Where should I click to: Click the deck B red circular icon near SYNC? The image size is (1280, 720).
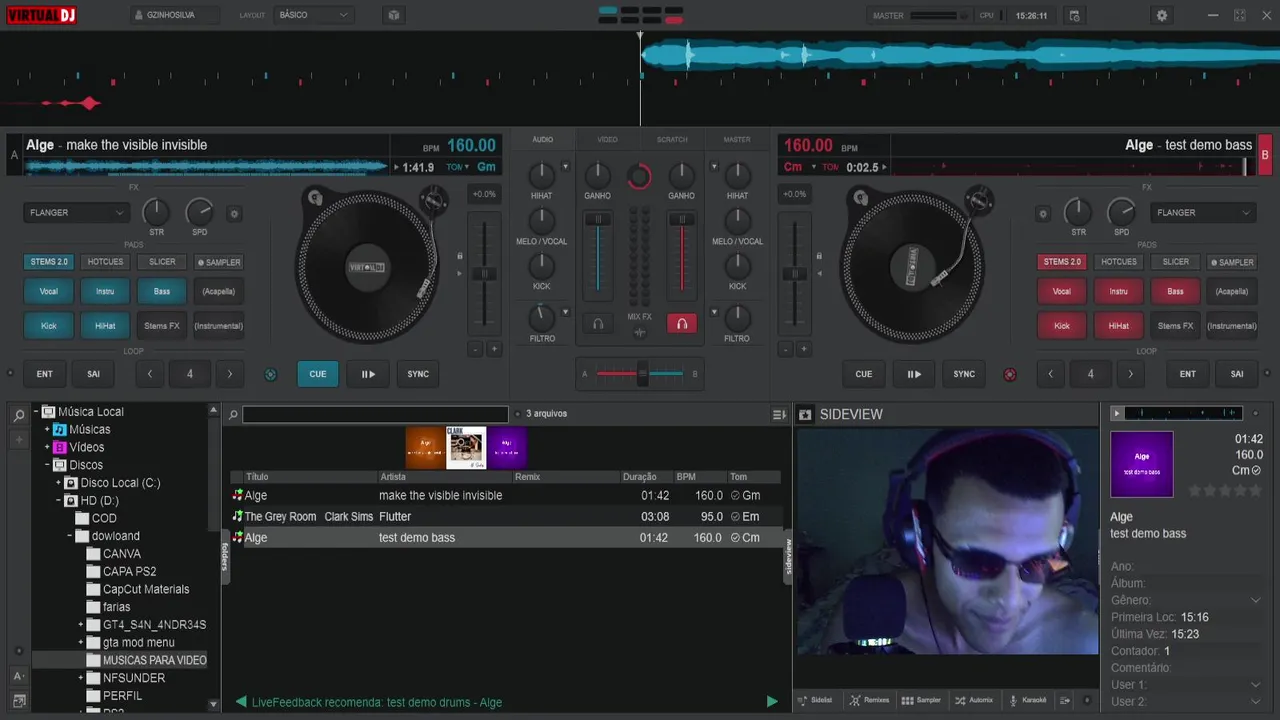click(1010, 375)
